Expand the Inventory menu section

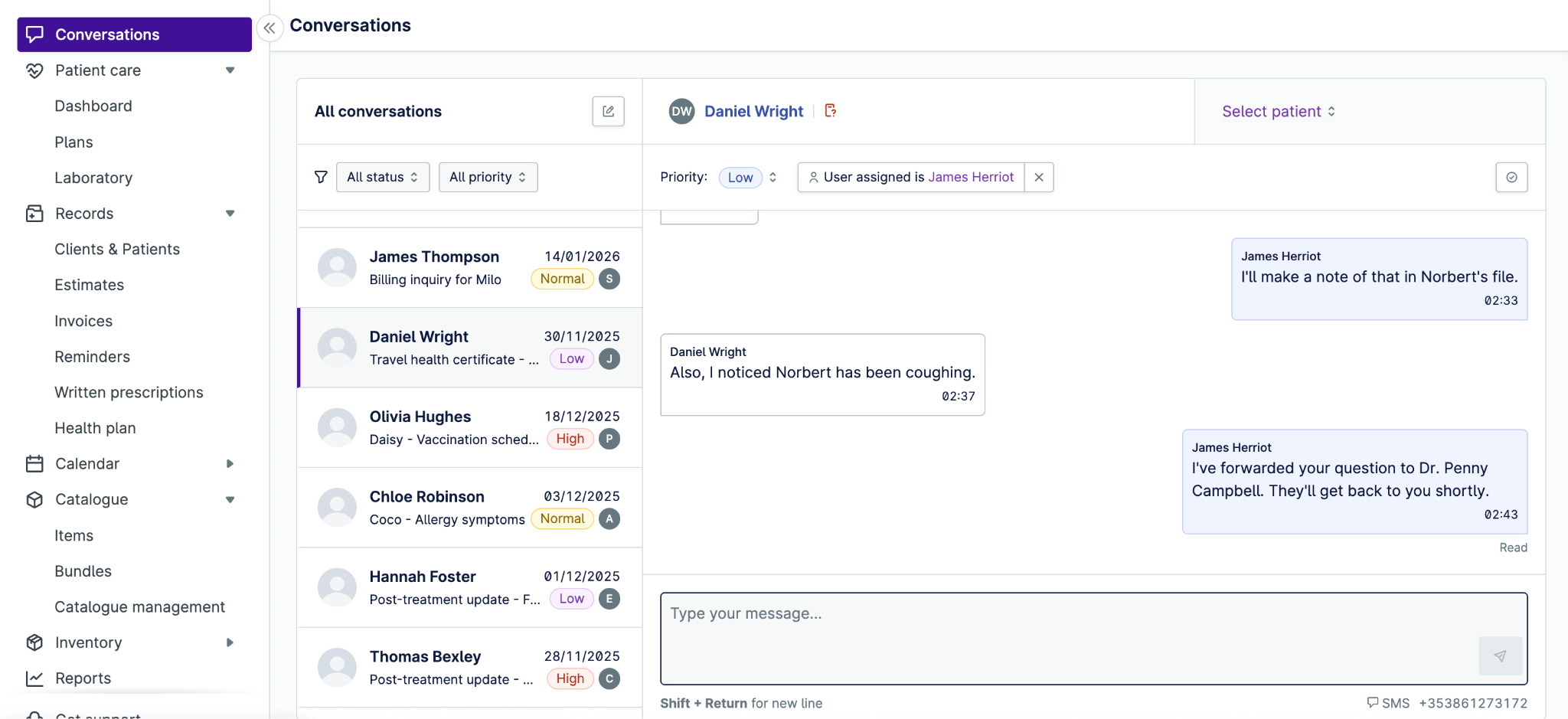[230, 642]
